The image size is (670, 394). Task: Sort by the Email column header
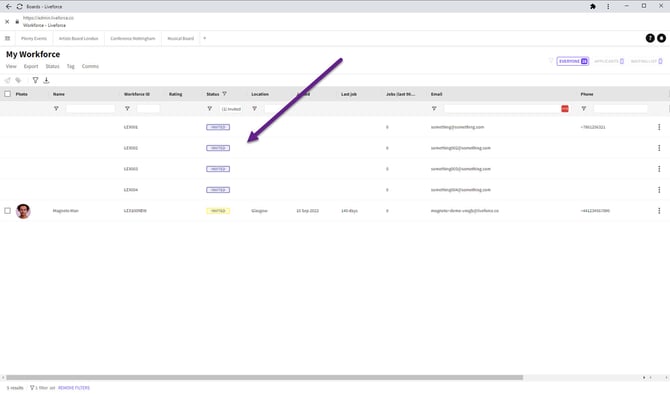(436, 94)
